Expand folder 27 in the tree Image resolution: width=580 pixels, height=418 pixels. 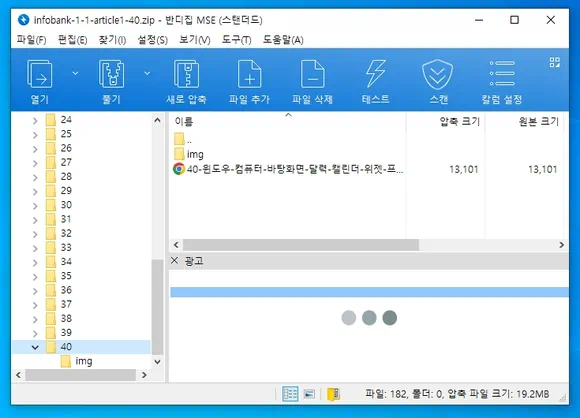click(x=35, y=163)
